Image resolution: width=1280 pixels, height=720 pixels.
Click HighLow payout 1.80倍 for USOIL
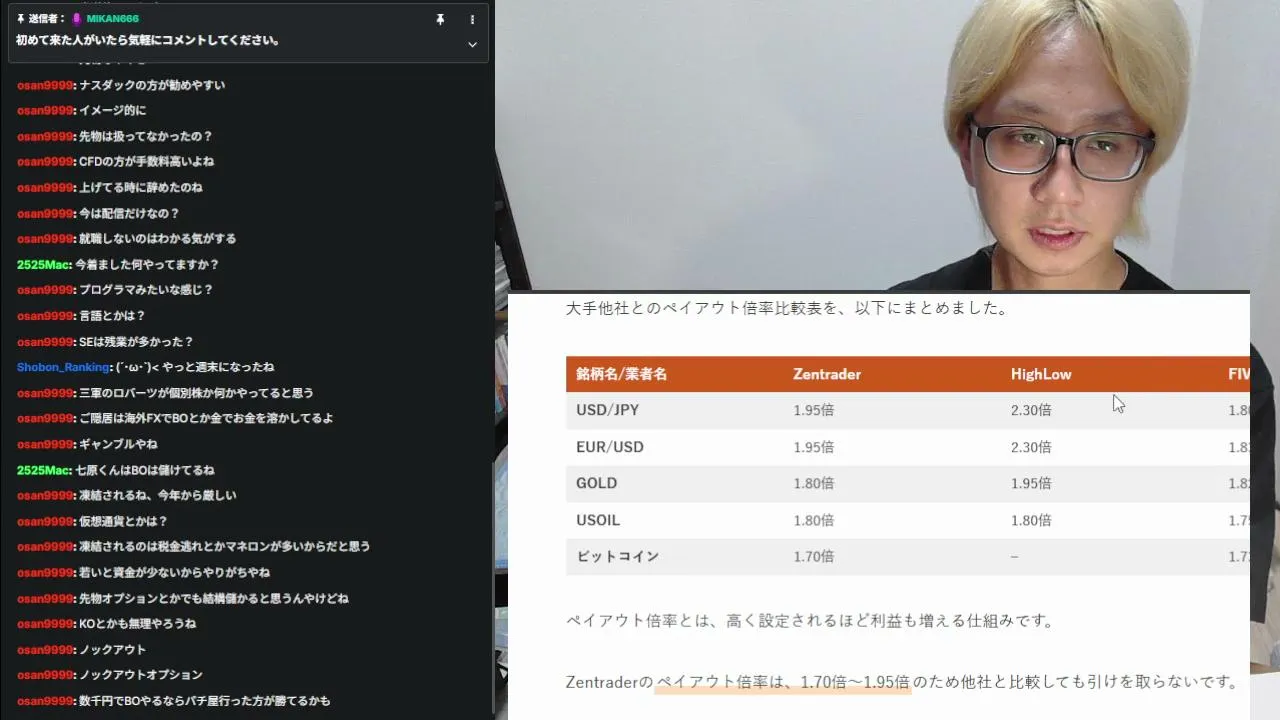click(x=1031, y=520)
